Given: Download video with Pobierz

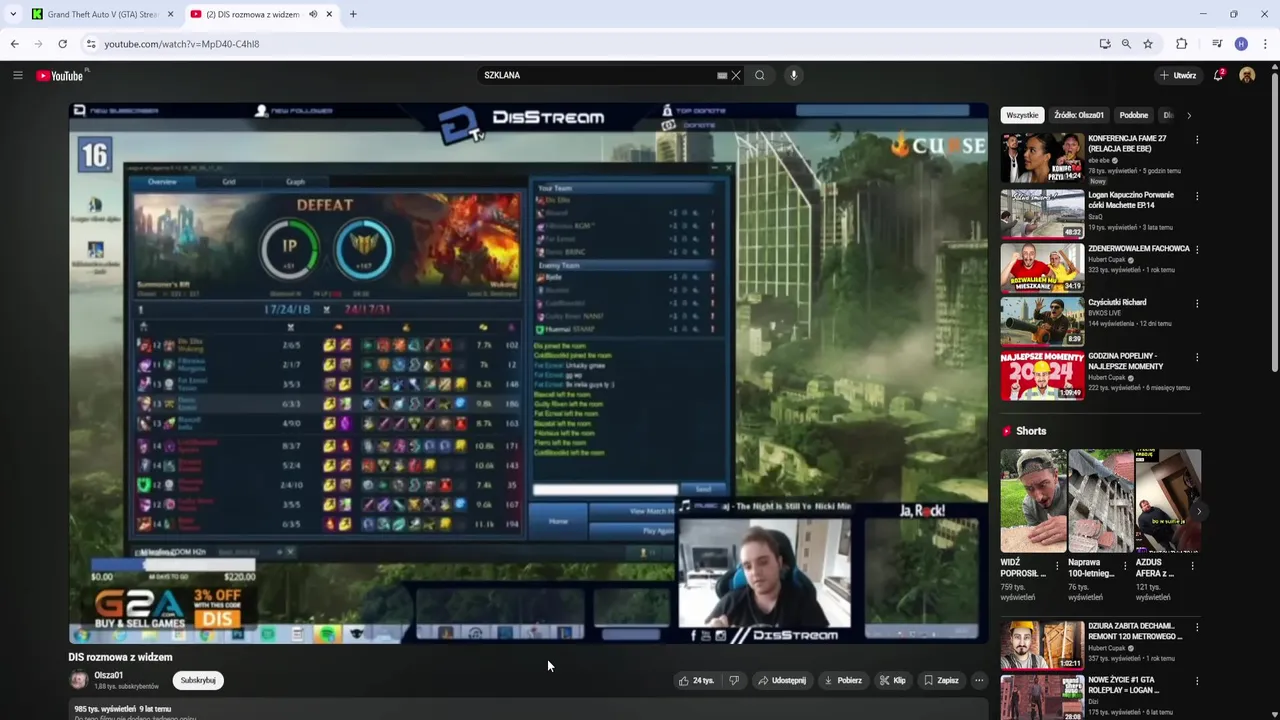Looking at the screenshot, I should click(843, 680).
